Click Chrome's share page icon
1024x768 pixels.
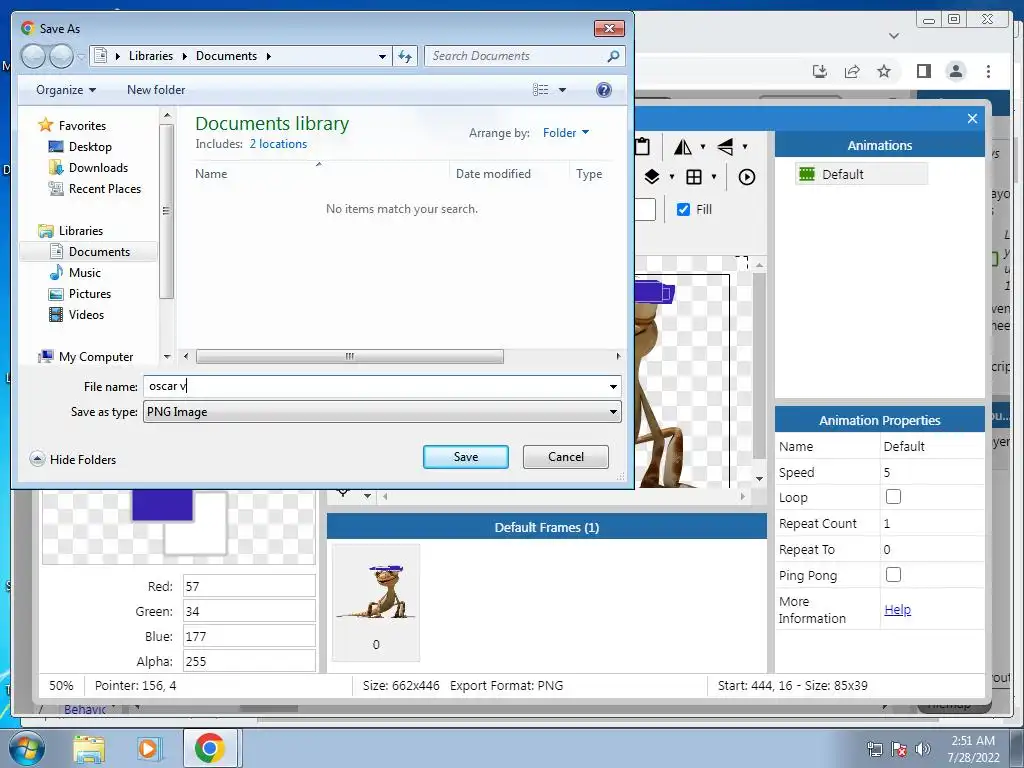click(x=852, y=71)
